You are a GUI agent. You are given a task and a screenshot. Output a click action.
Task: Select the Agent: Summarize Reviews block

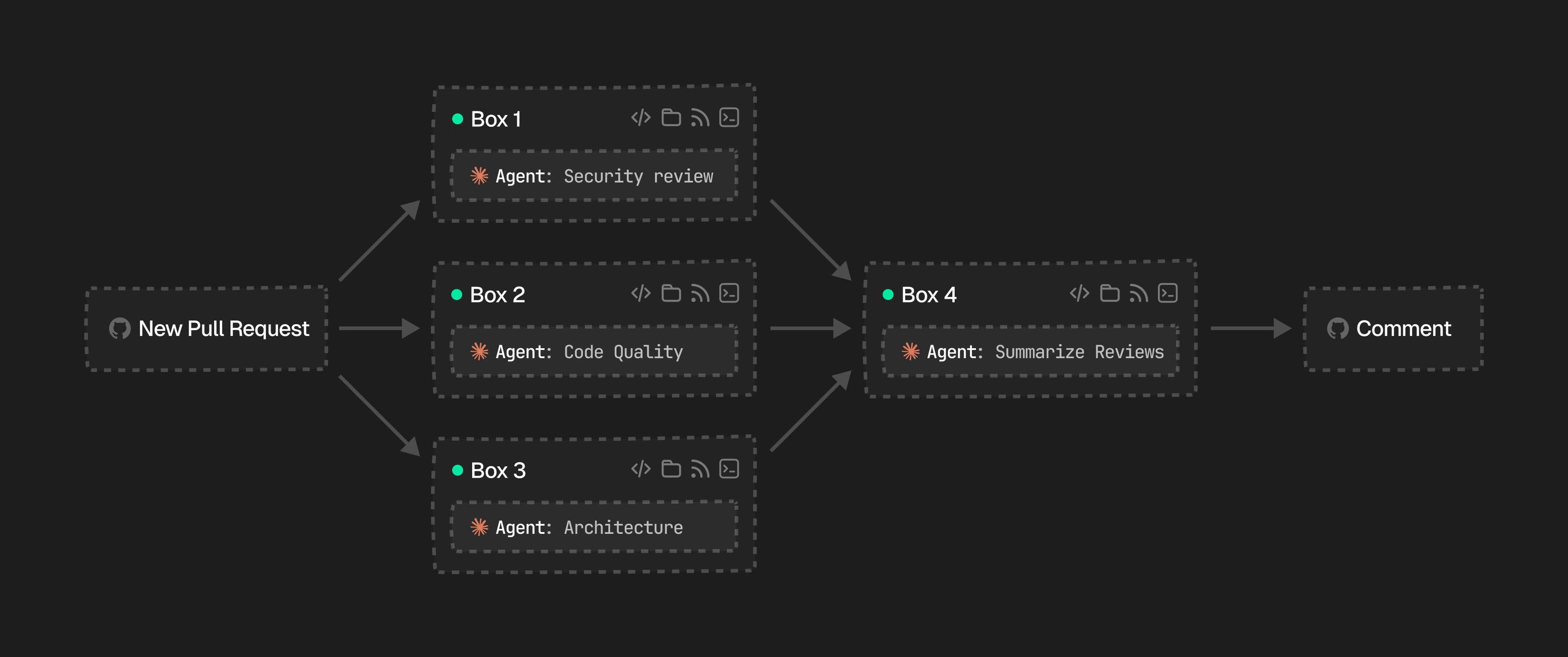[x=1030, y=351]
